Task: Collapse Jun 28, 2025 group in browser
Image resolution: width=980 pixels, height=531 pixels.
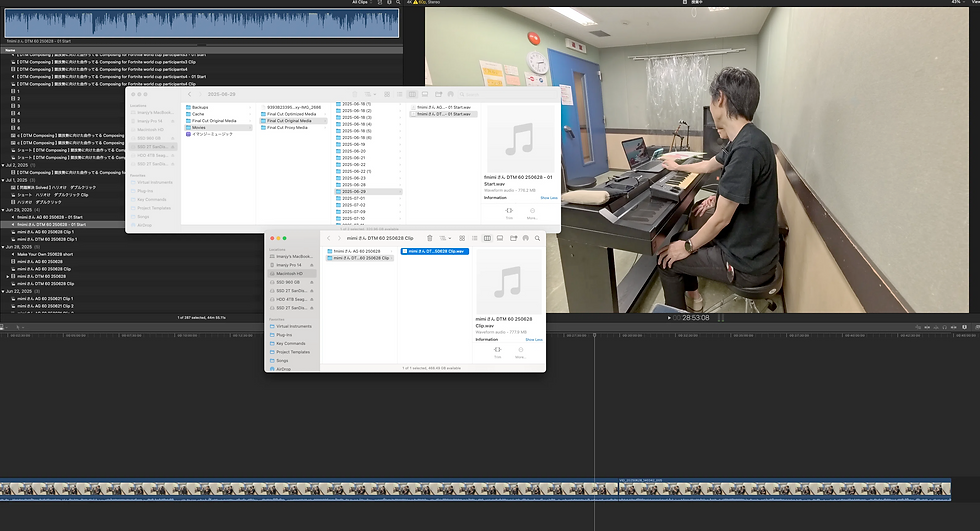Action: click(3, 247)
